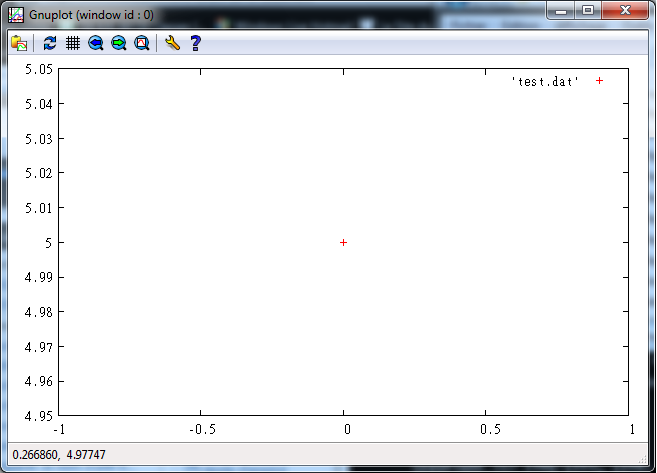
Task: Click the 5.05 y-axis label
Action: coord(39,69)
